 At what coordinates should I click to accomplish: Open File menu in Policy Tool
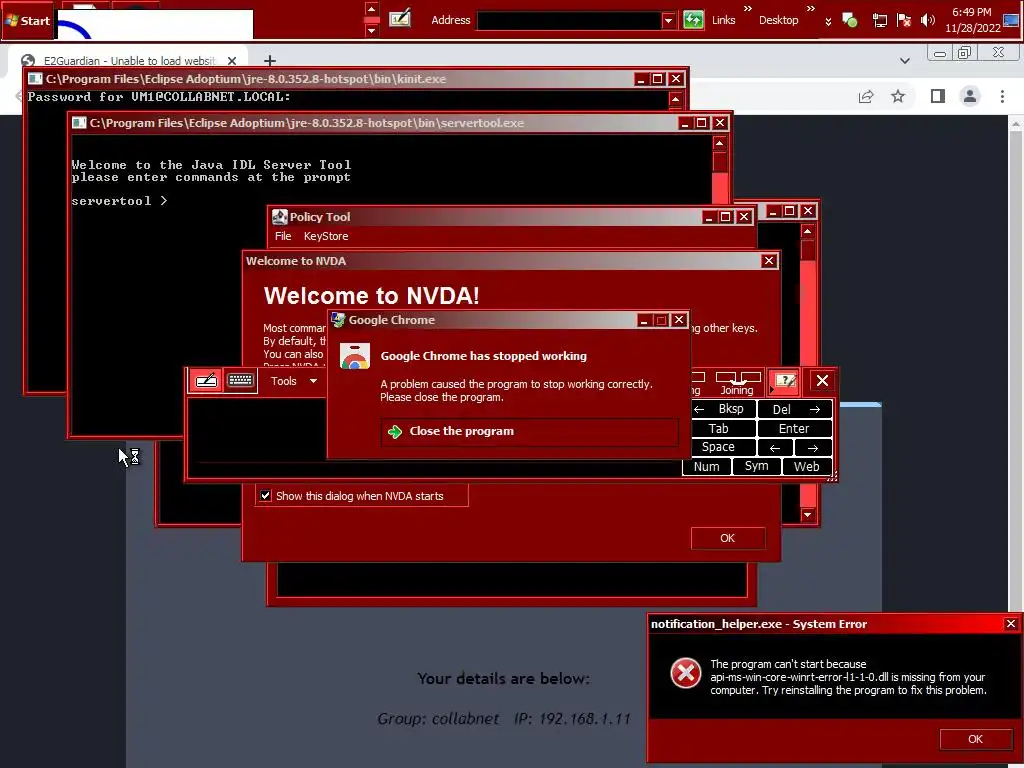point(283,236)
